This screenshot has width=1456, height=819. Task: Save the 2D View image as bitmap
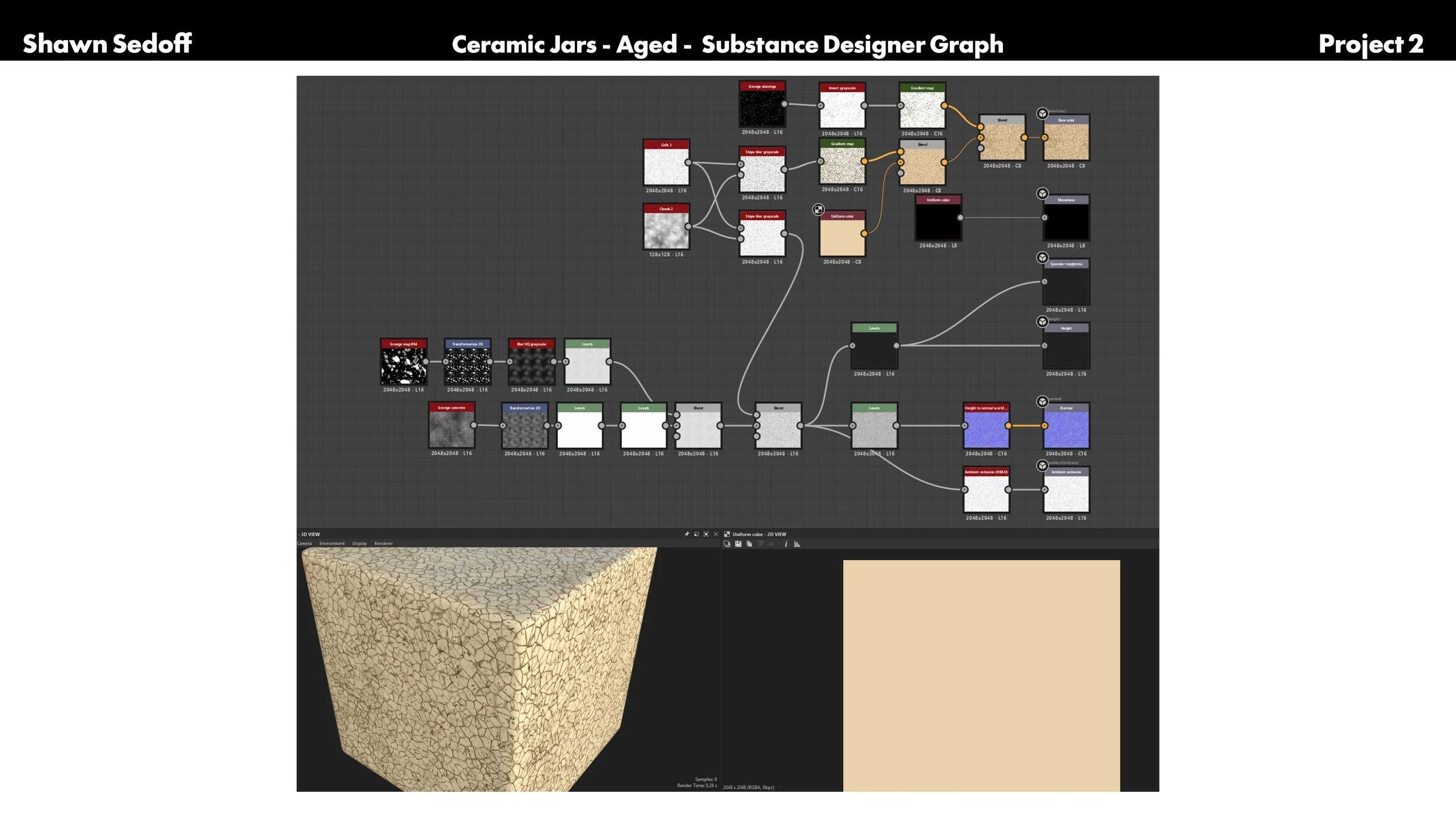[738, 544]
